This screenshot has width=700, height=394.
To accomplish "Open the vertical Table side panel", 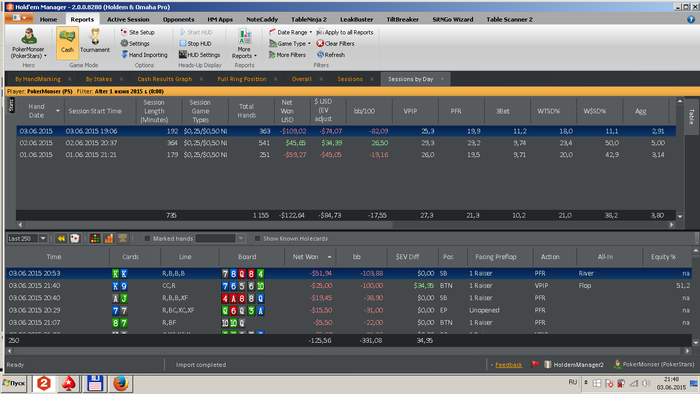I will [x=692, y=116].
